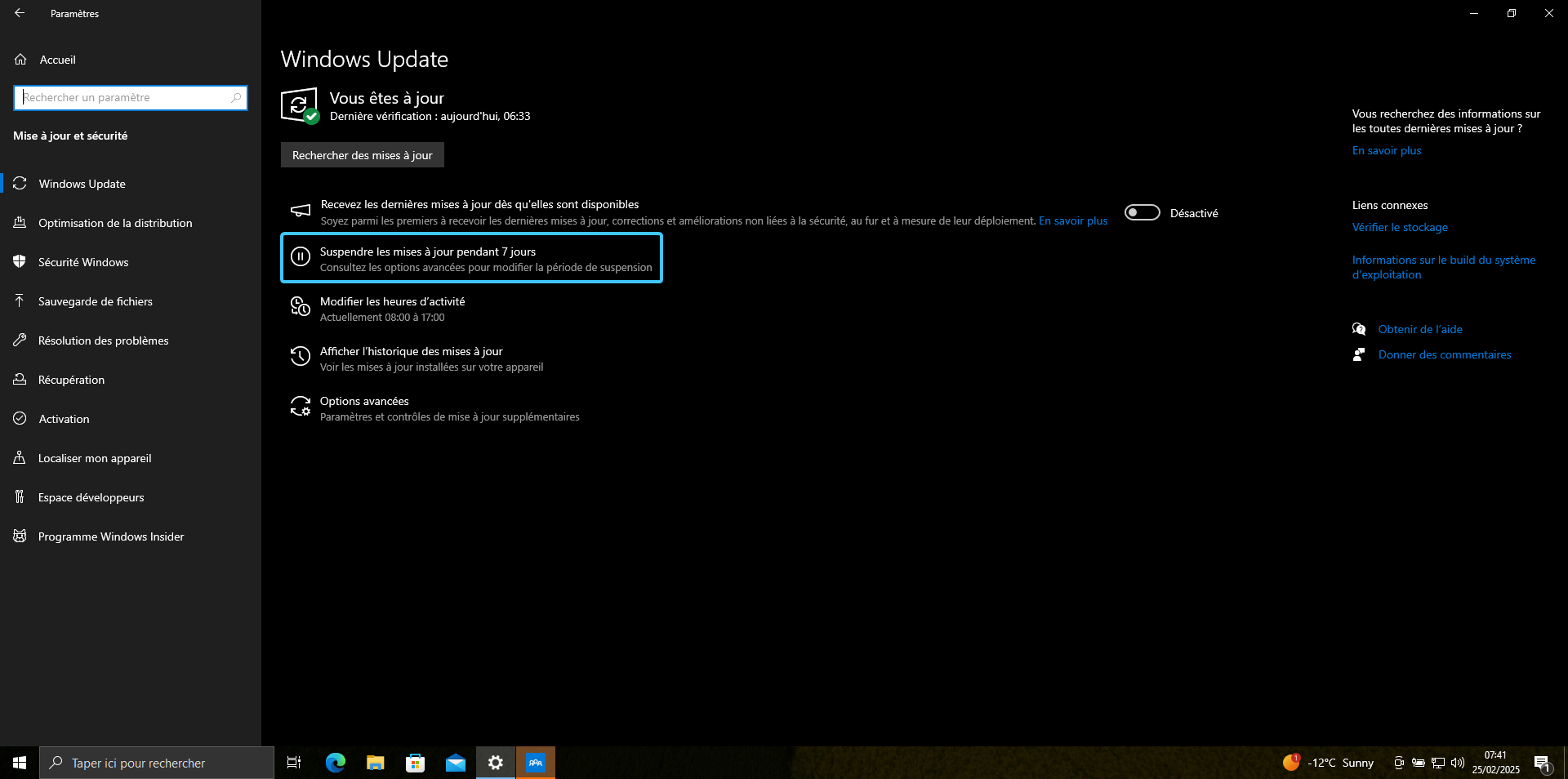Click the megaphone icon for latest updates
The image size is (1568, 779).
(301, 211)
